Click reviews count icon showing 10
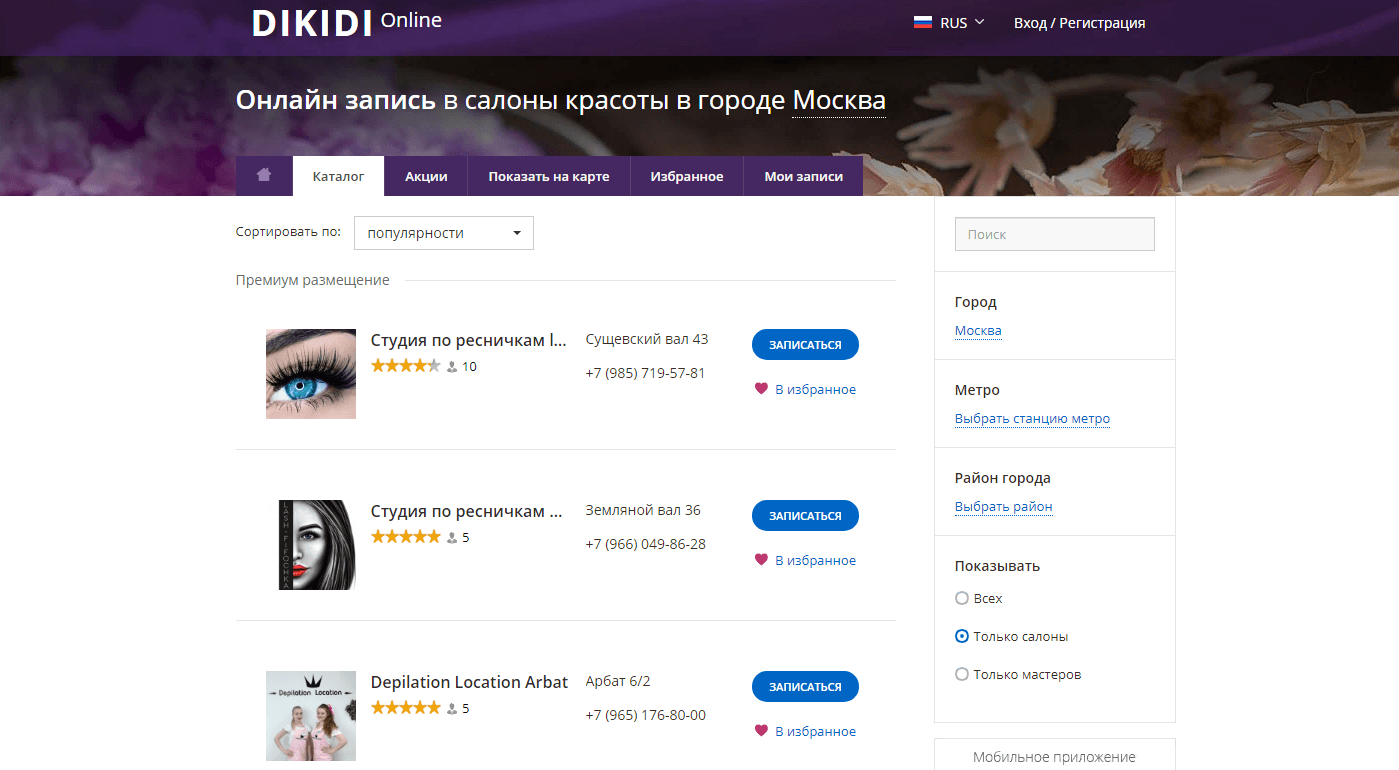 pyautogui.click(x=453, y=367)
